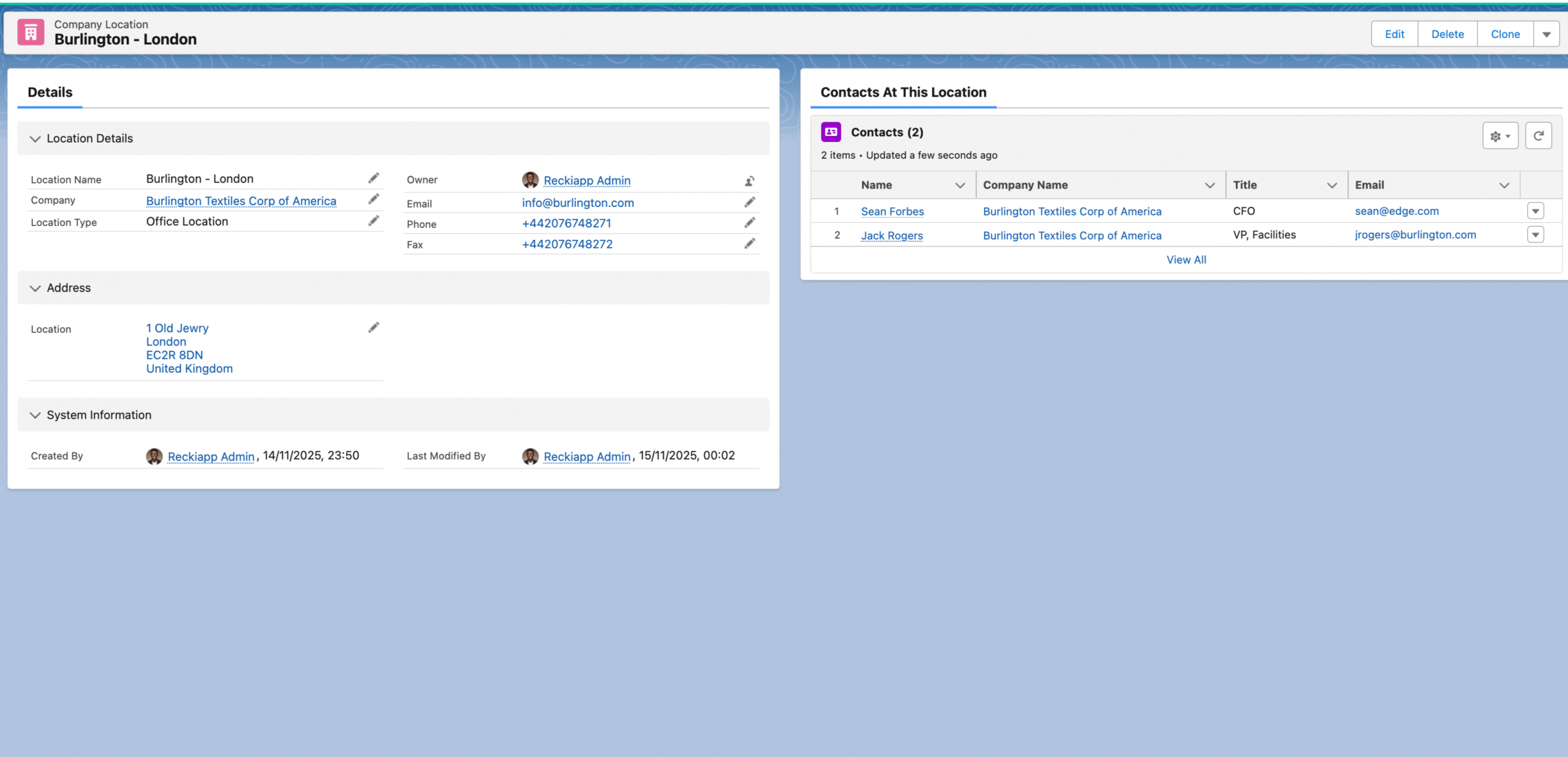
Task: Select Contacts At This Location tab
Action: coord(903,92)
